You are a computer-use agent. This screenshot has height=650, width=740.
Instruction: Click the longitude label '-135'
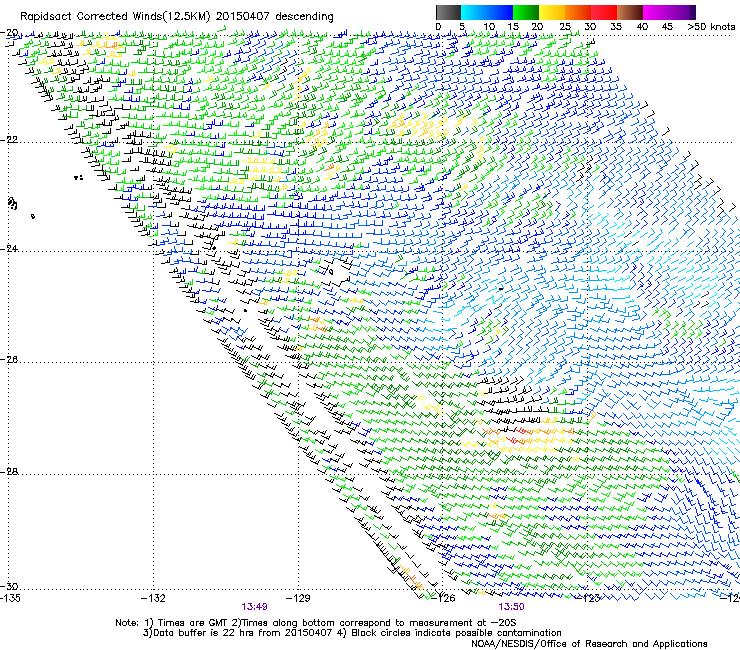10,599
